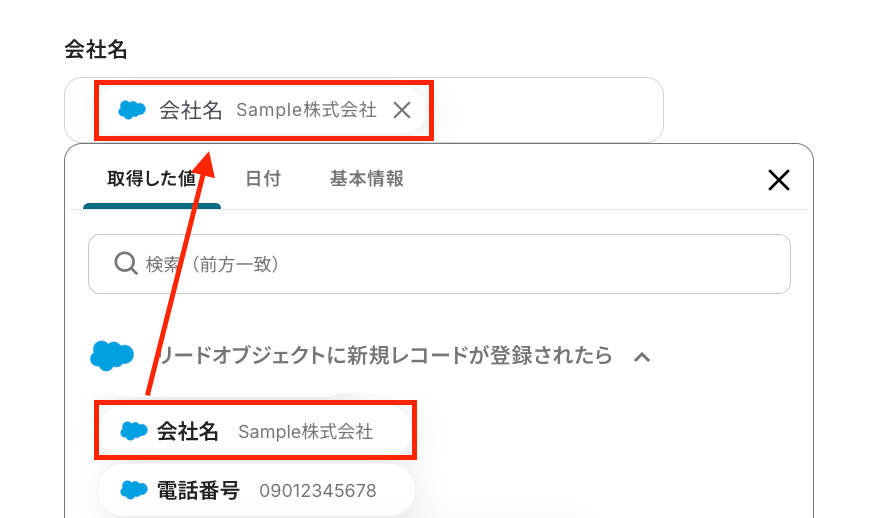Click the リードオブジェクトに新規レコードが登録されたら header
This screenshot has width=882, height=518.
point(385,356)
